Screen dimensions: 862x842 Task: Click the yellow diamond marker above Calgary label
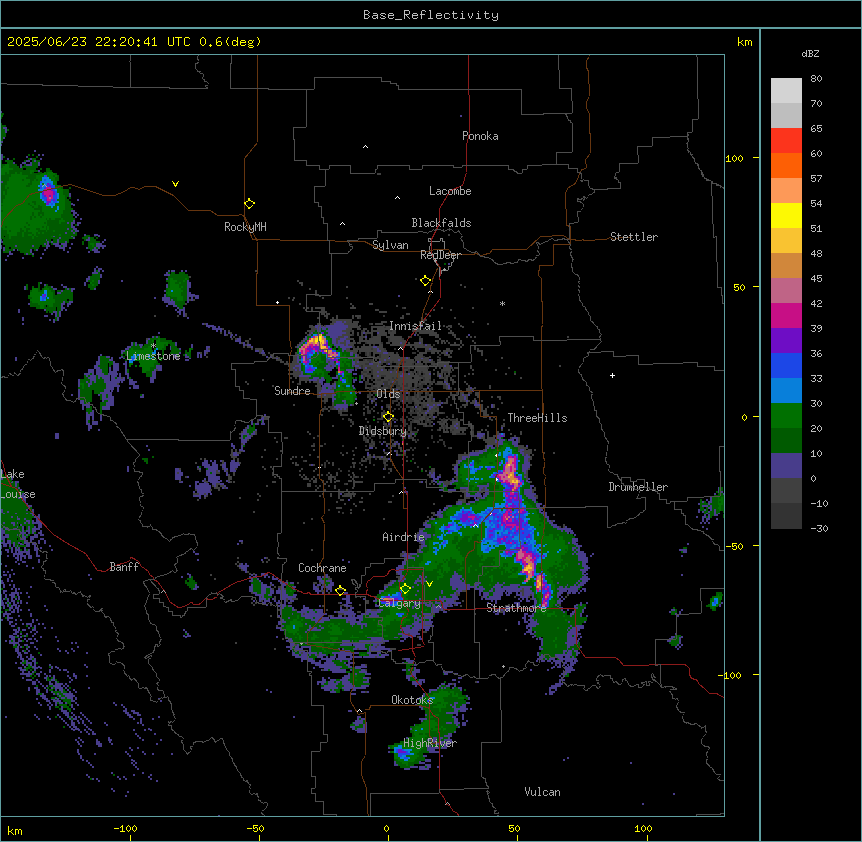click(405, 589)
